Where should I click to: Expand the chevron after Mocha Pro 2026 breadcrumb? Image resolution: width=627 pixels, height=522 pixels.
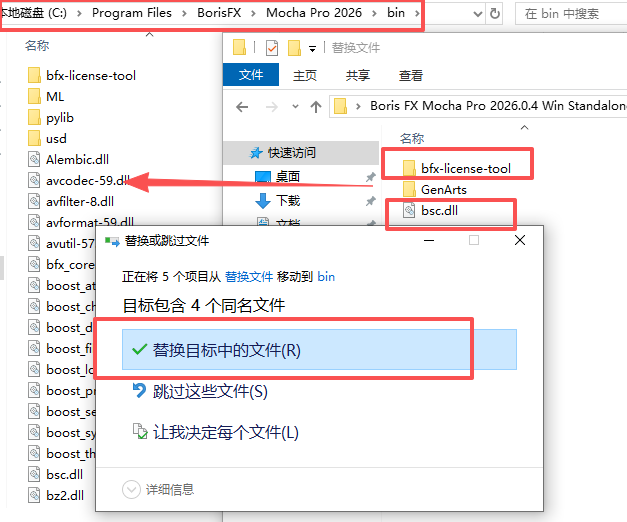click(x=374, y=14)
